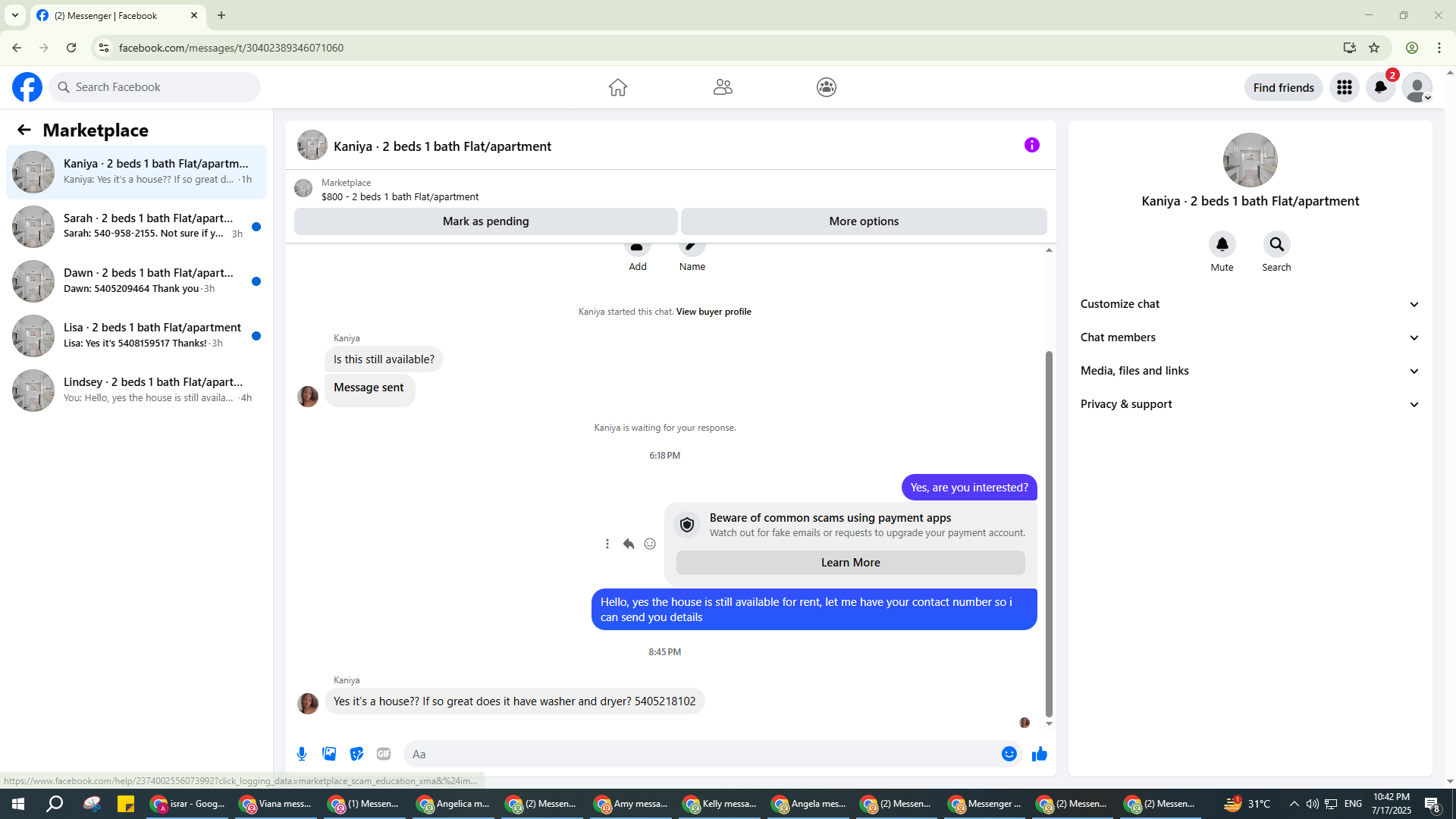
Task: Send a thumbs-up like
Action: tap(1040, 754)
